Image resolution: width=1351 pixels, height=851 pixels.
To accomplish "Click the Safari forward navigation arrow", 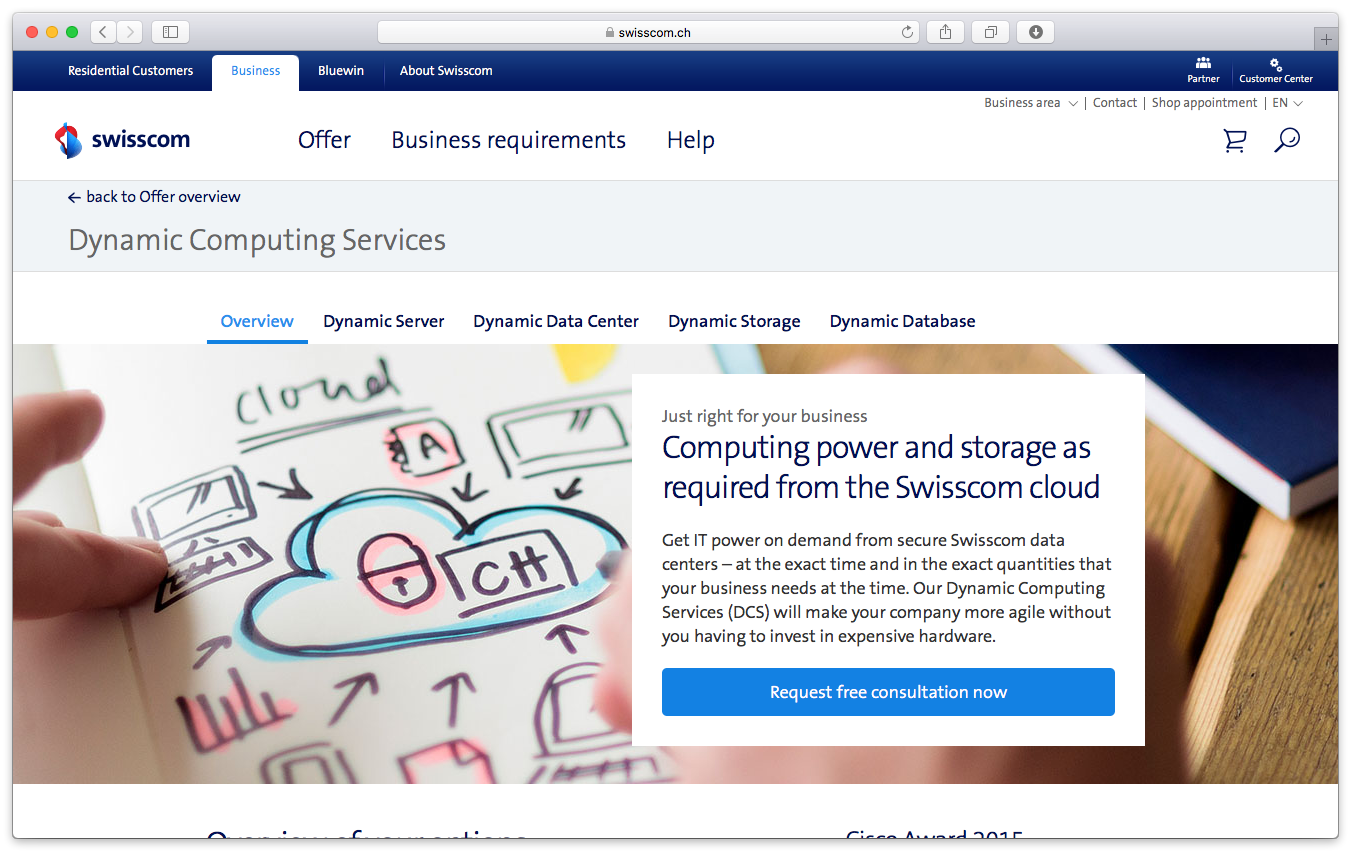I will coord(130,32).
